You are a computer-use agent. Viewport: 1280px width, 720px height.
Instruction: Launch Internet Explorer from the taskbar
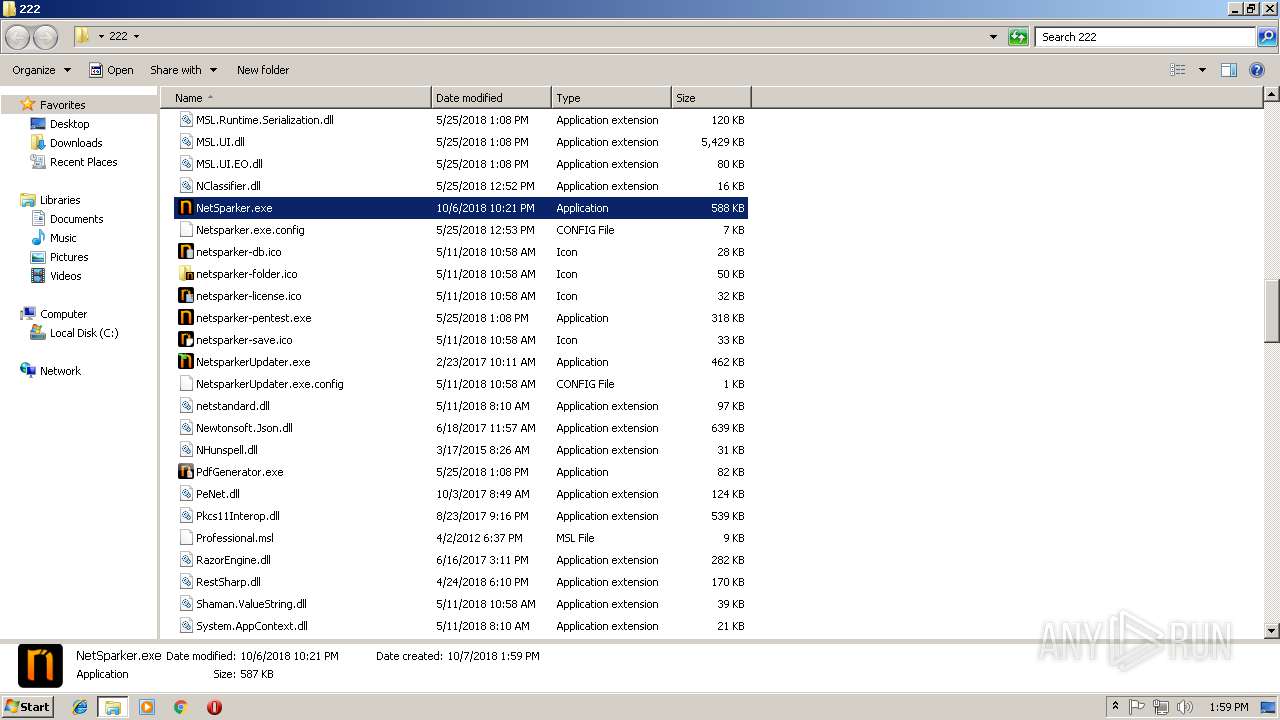coord(80,707)
